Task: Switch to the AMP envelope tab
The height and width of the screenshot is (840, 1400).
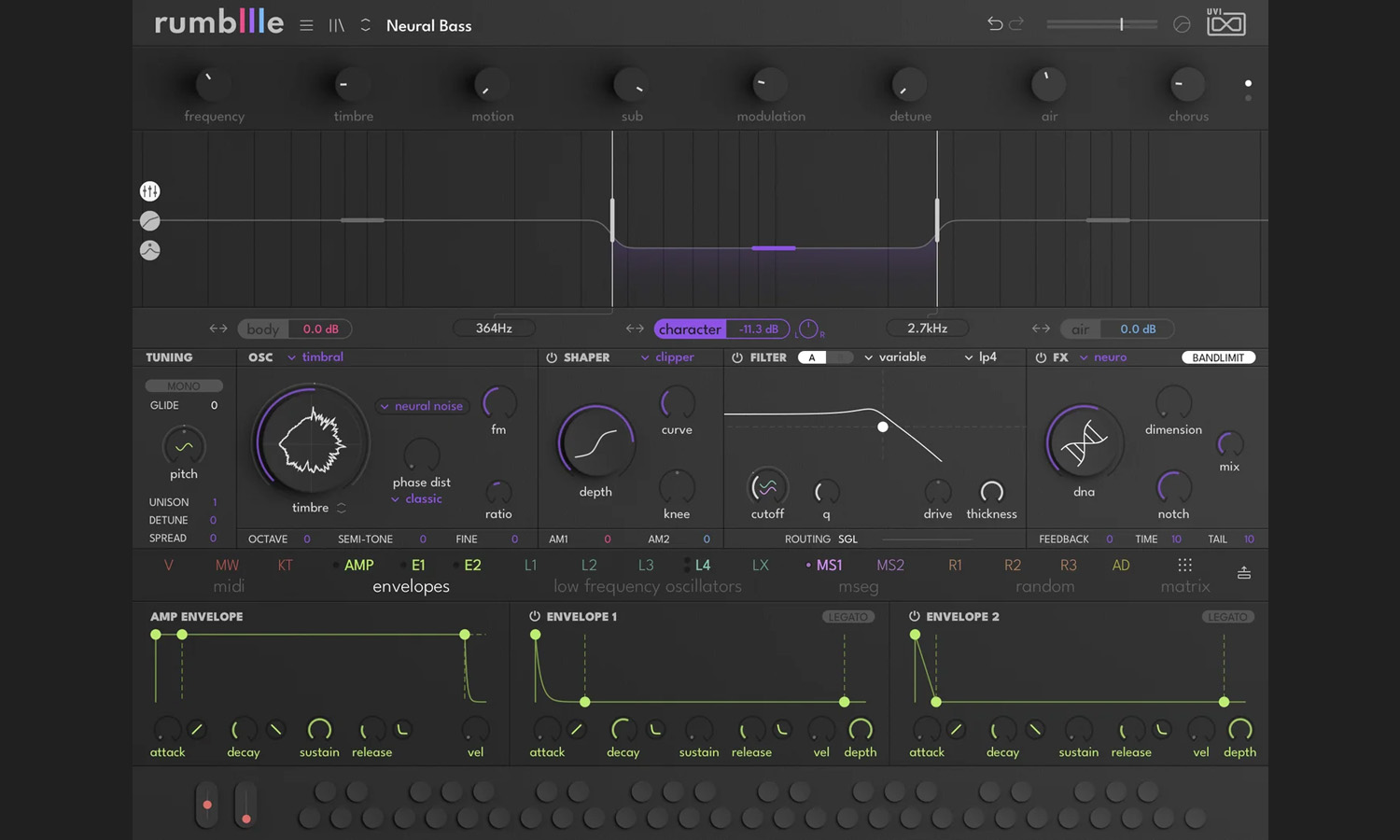Action: [358, 565]
